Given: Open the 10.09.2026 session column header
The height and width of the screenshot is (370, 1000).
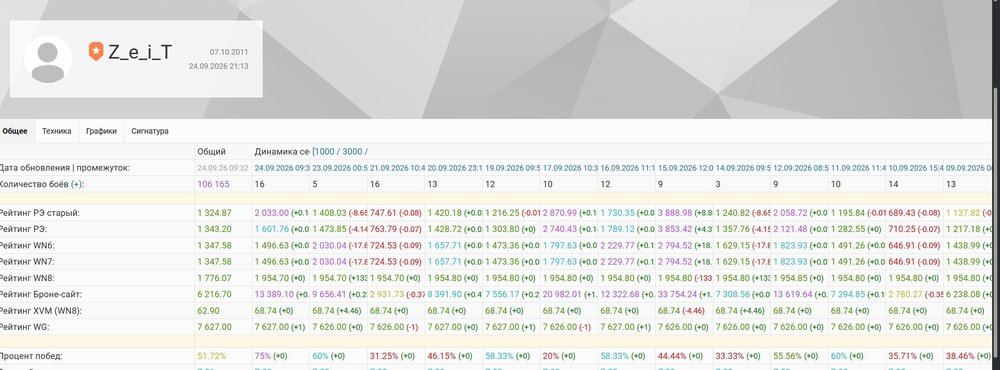Looking at the screenshot, I should pos(916,168).
